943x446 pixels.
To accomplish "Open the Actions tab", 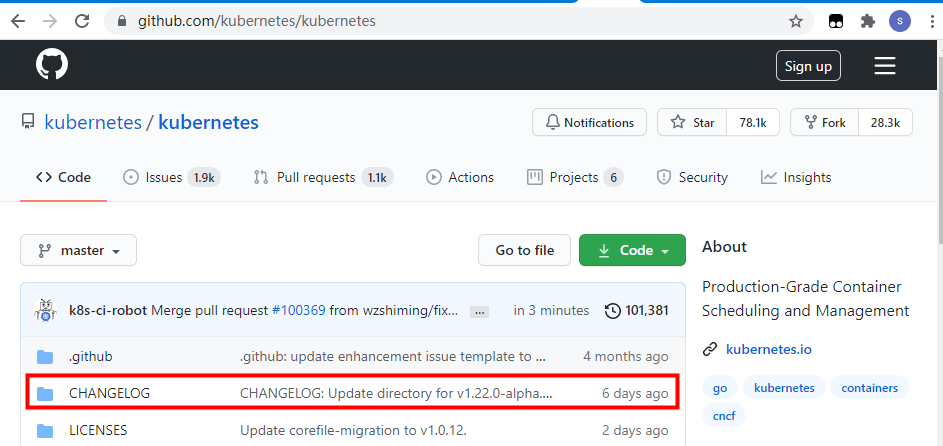I will coord(459,177).
